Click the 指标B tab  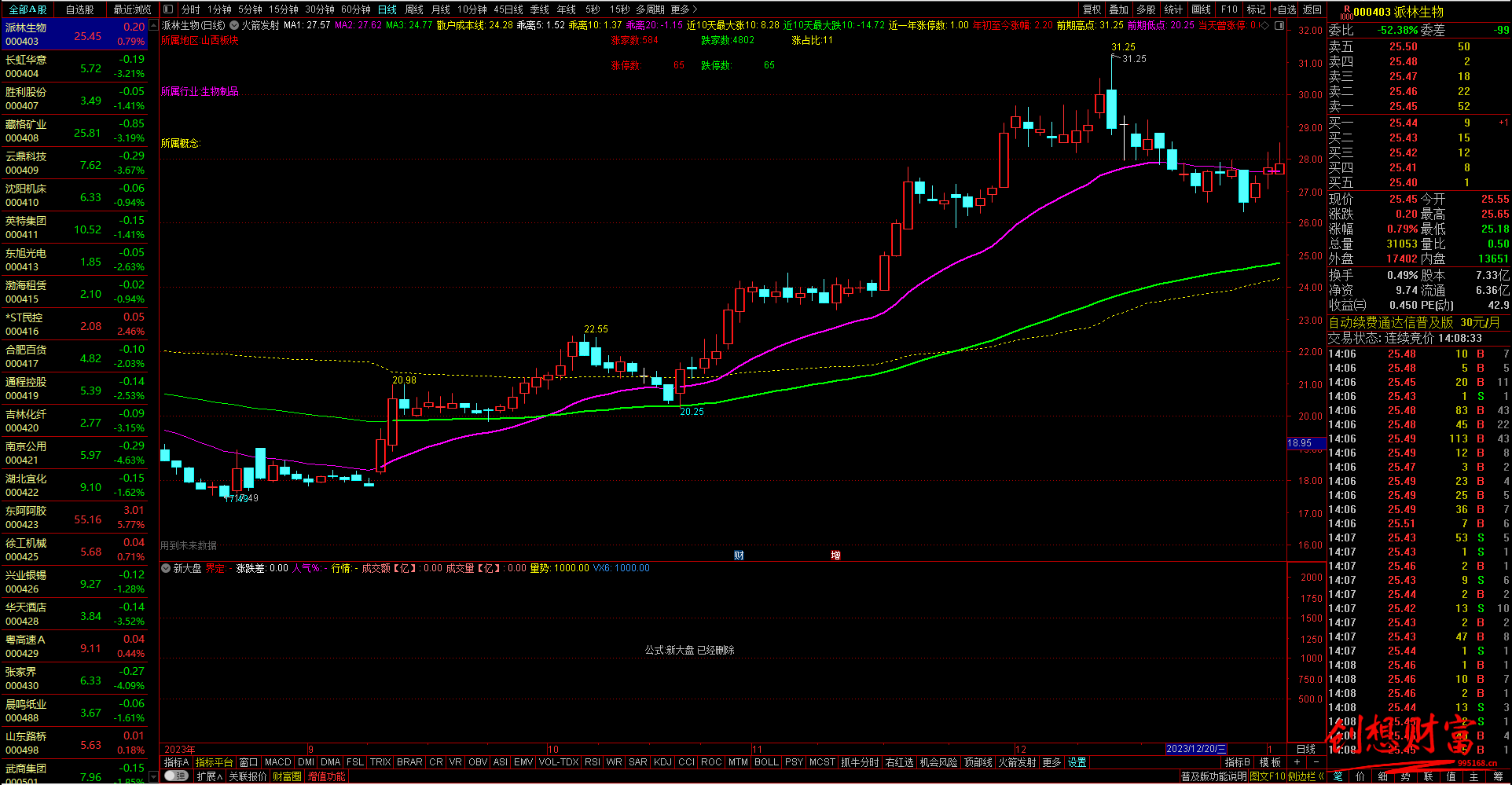click(1238, 762)
